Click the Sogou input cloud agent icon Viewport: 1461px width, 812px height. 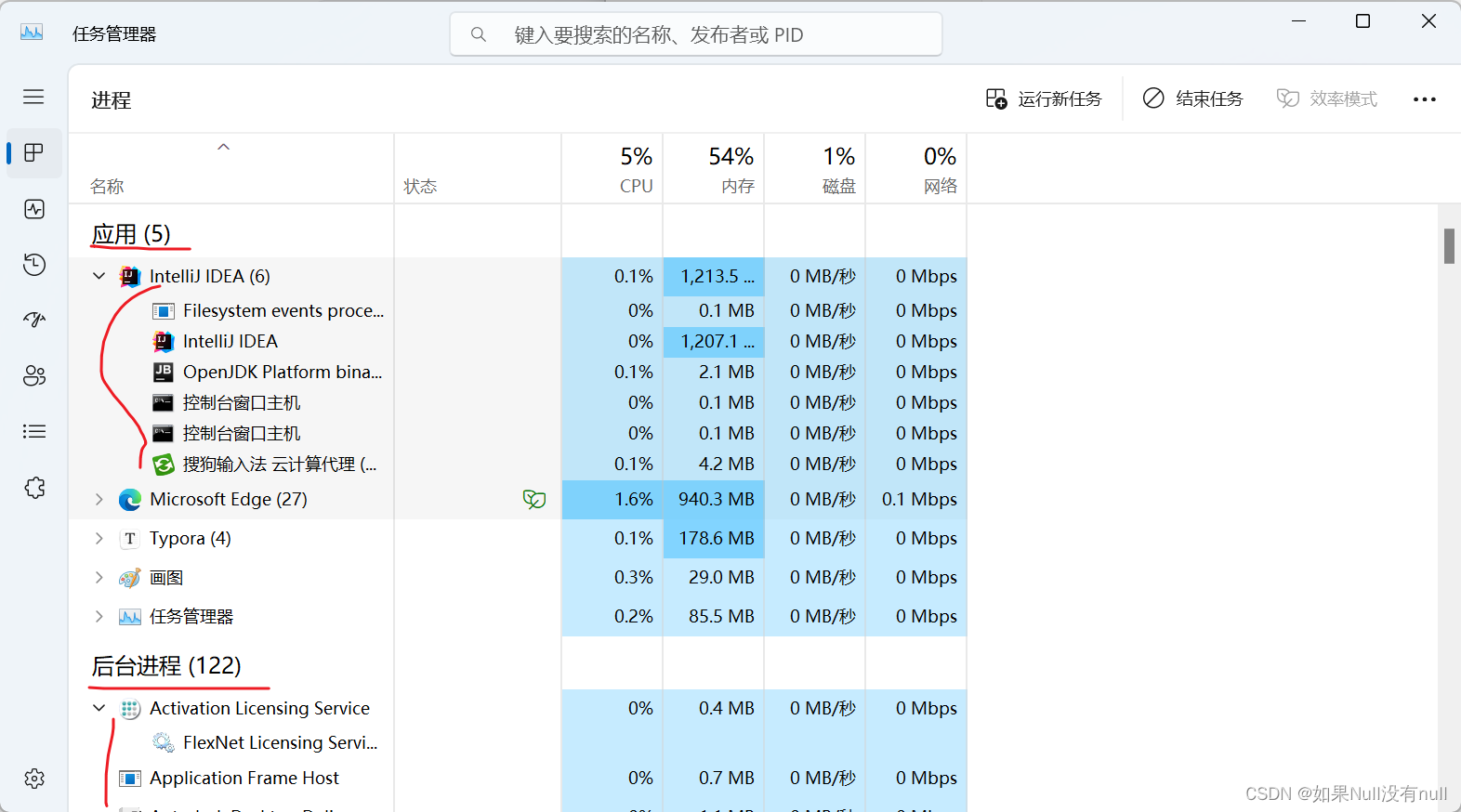click(164, 464)
